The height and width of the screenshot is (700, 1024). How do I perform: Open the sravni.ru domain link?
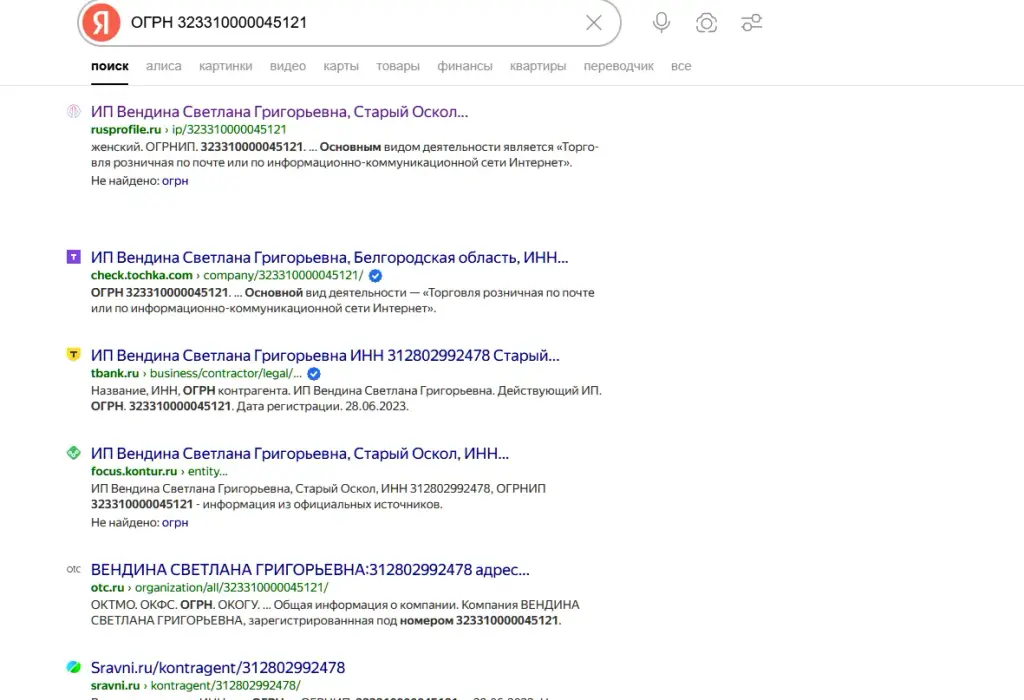(116, 685)
